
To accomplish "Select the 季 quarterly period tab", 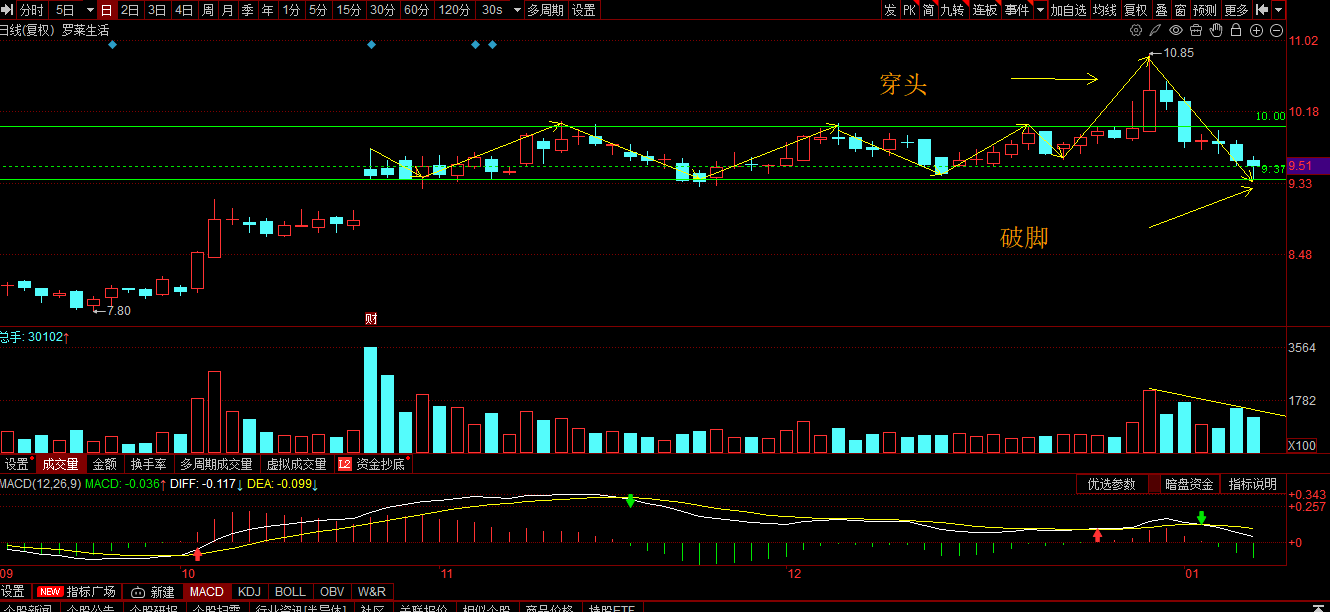I will (x=247, y=10).
